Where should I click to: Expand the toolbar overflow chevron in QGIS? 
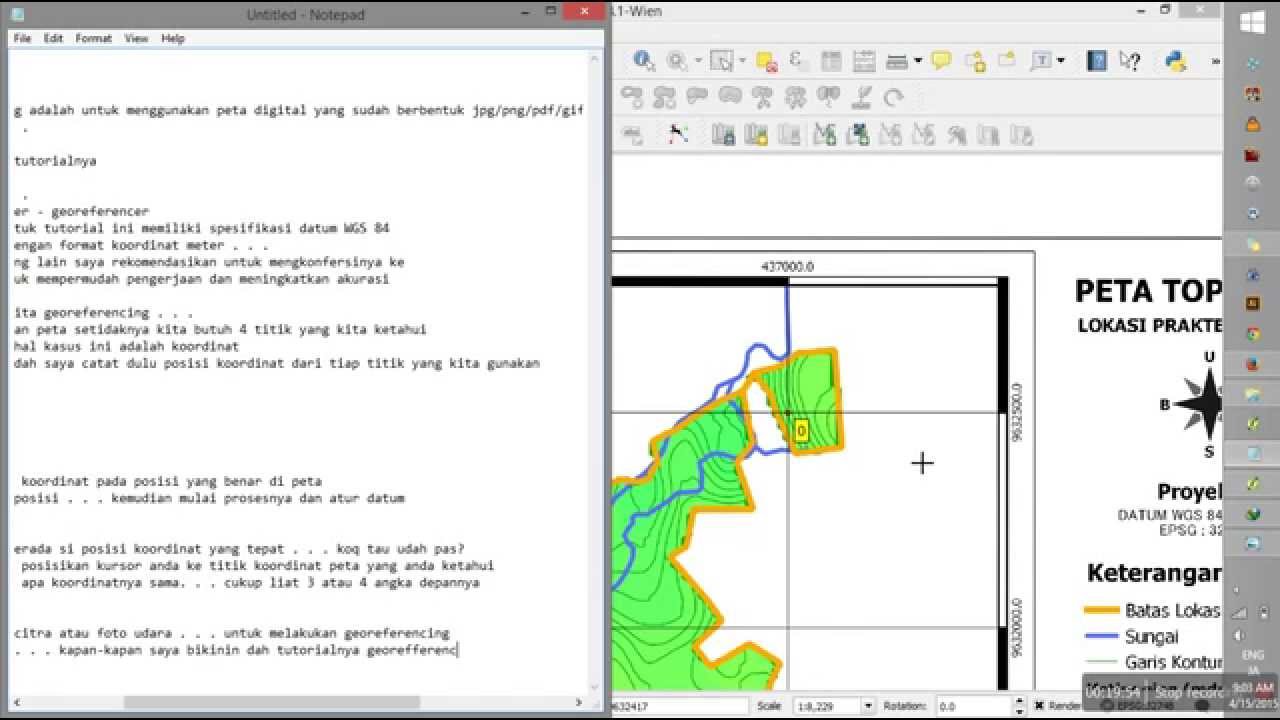point(1216,62)
